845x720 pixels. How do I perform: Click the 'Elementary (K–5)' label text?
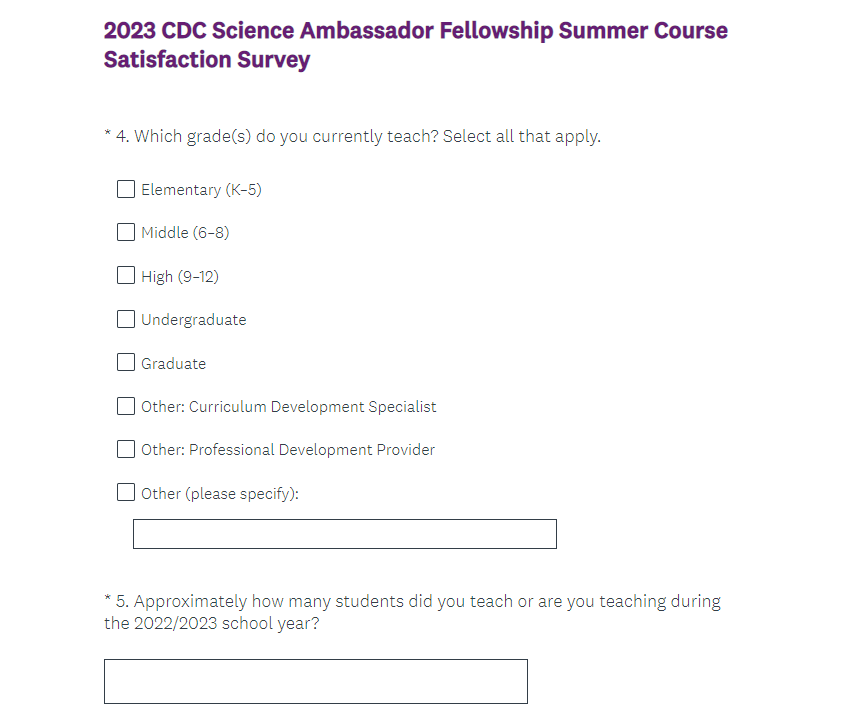click(x=201, y=190)
